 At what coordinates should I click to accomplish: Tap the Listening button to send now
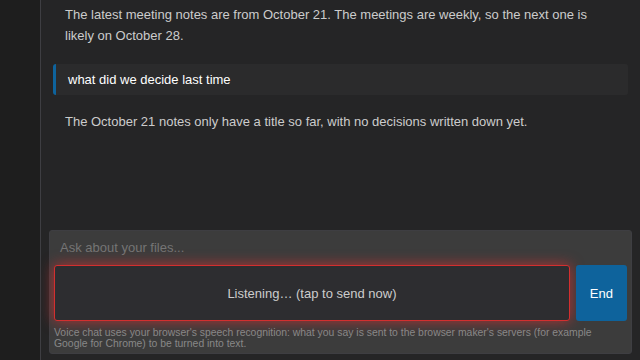[x=312, y=293]
